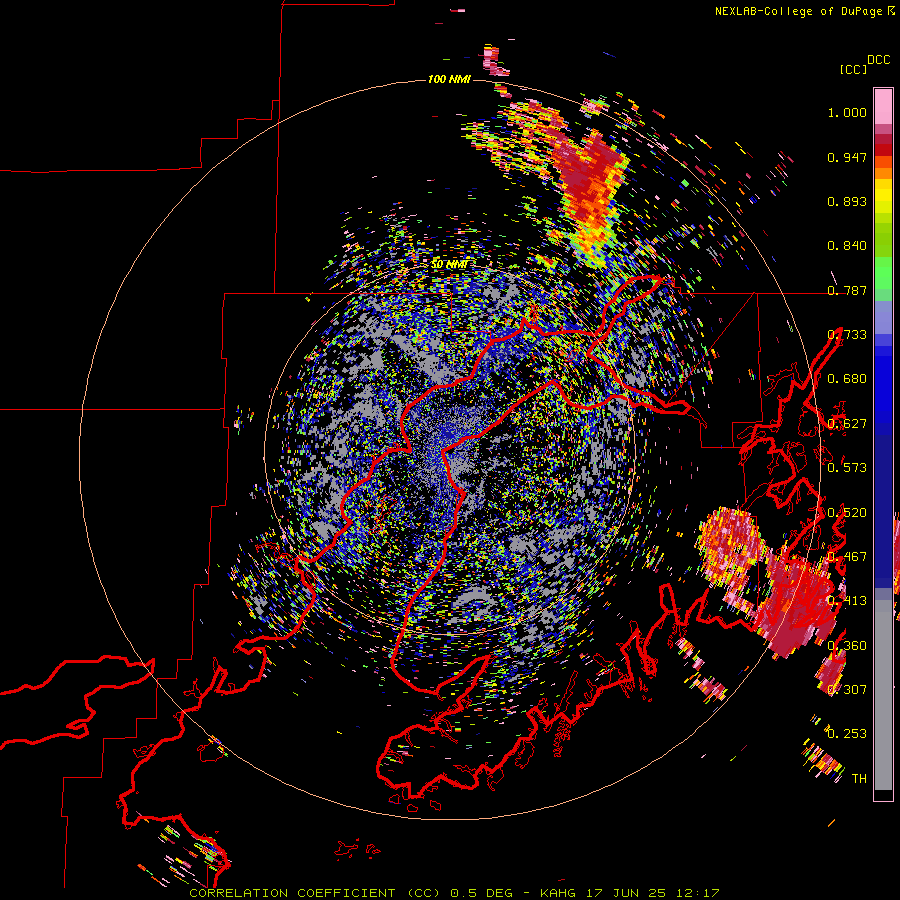The image size is (900, 900).
Task: Select the 0.947 scale value
Action: coord(847,157)
